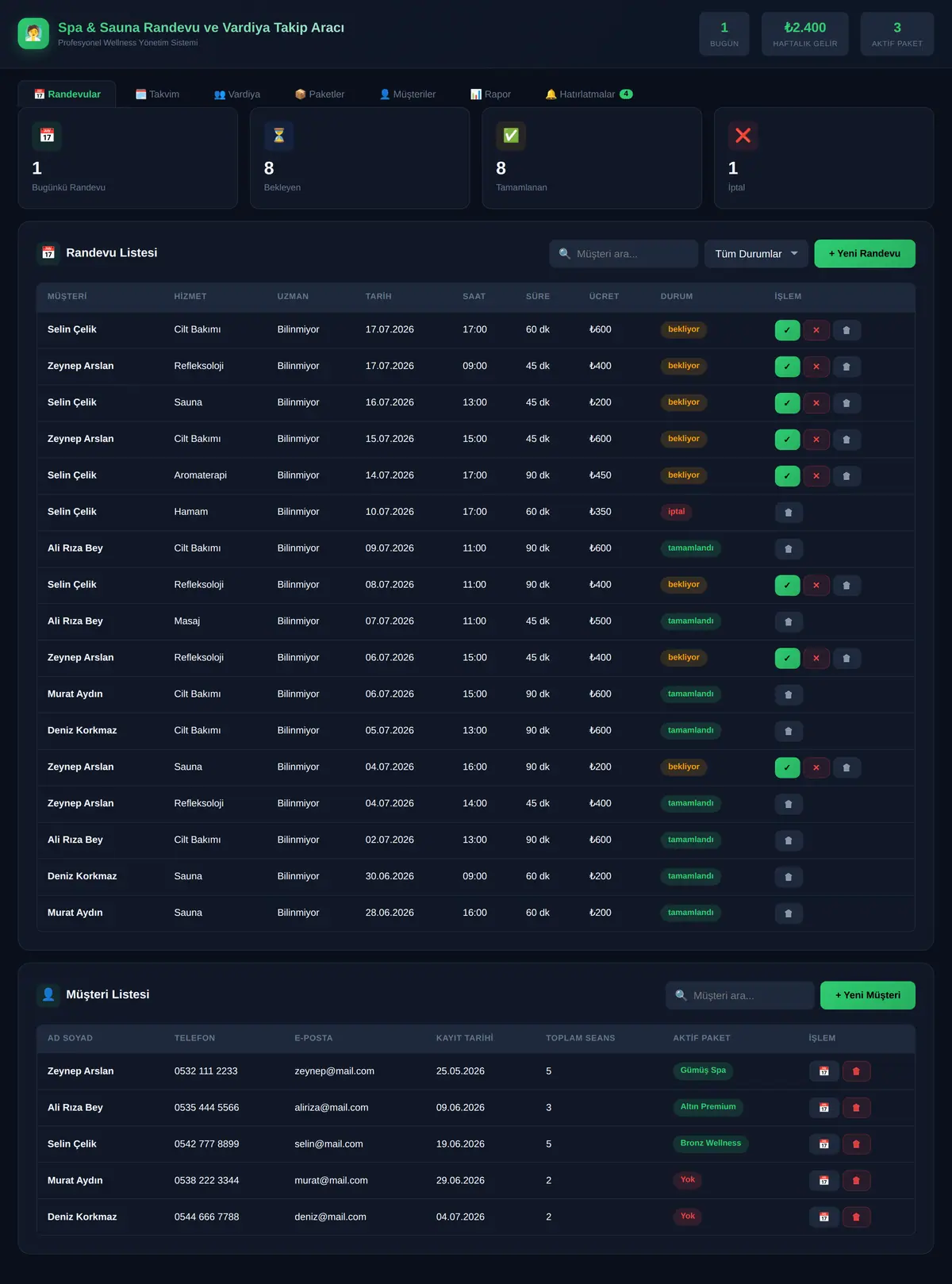
Task: Delete customer Ali Rıza Bey
Action: click(x=856, y=1108)
